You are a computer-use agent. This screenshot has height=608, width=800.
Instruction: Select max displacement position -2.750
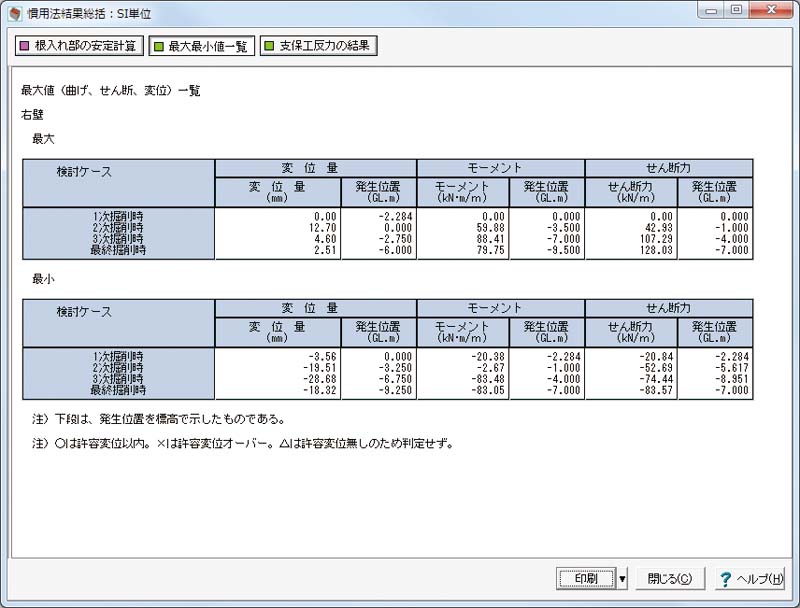click(395, 239)
